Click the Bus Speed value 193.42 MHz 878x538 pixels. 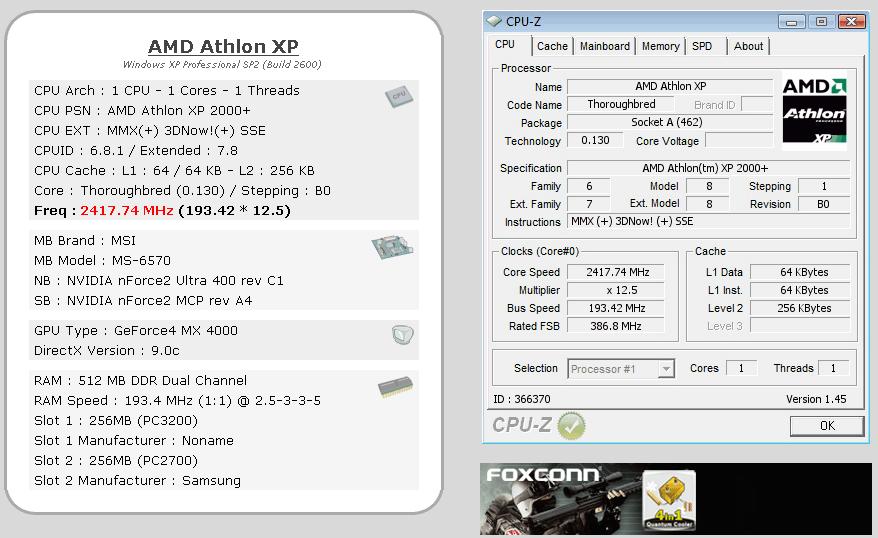(616, 308)
